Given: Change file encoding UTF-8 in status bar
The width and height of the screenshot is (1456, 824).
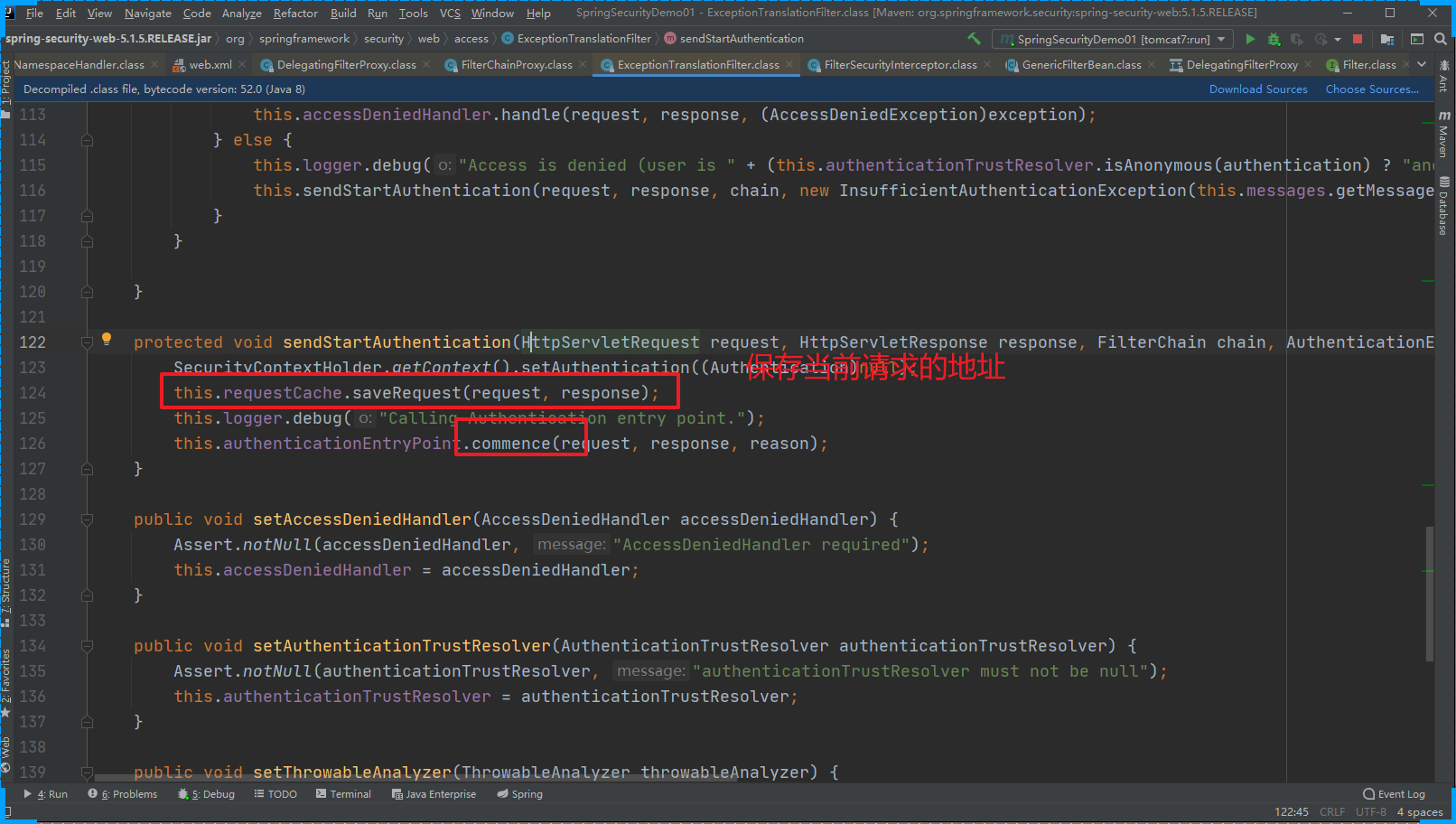Looking at the screenshot, I should coord(1371,812).
